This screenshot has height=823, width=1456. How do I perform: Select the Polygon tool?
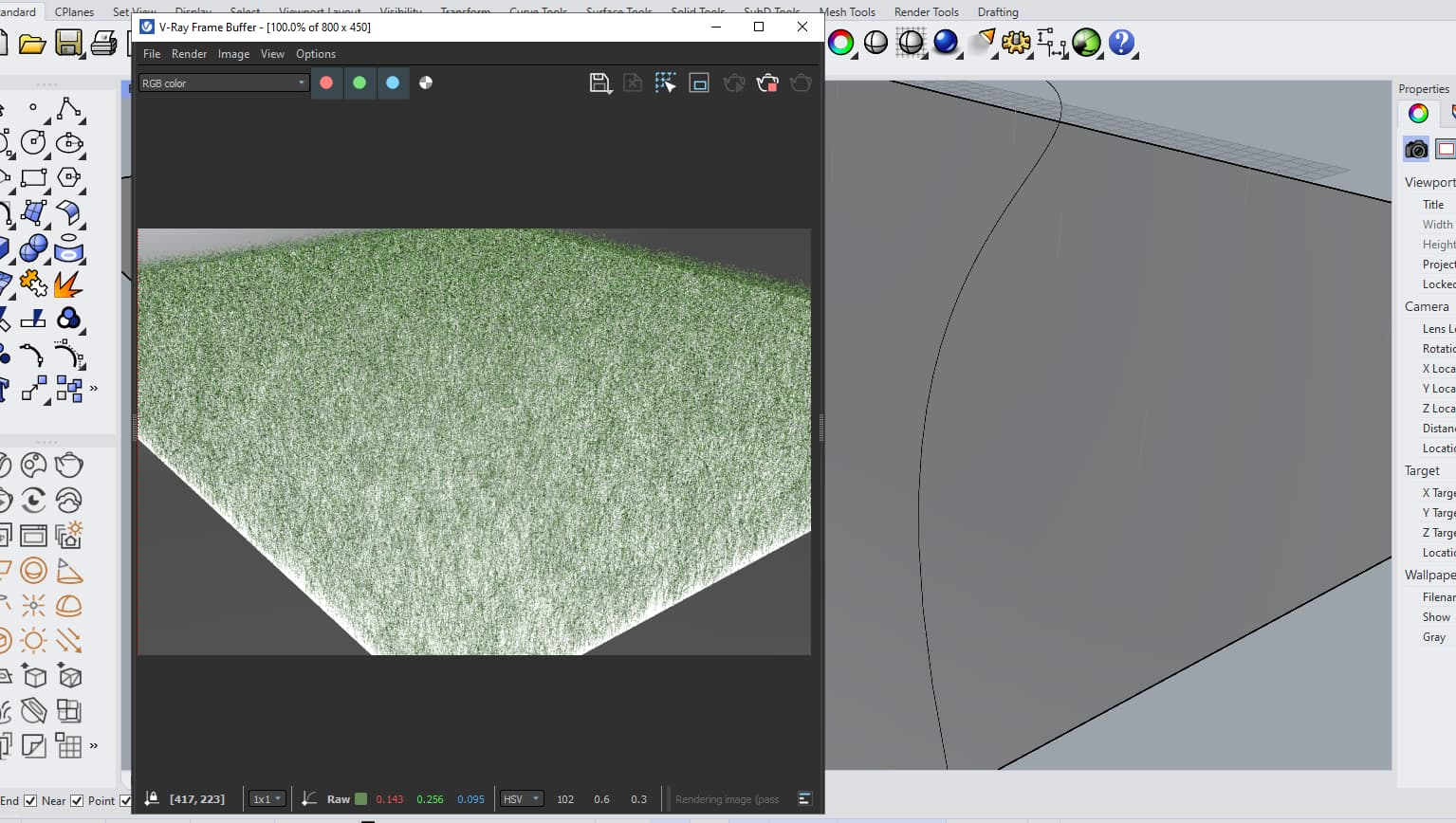[x=68, y=177]
